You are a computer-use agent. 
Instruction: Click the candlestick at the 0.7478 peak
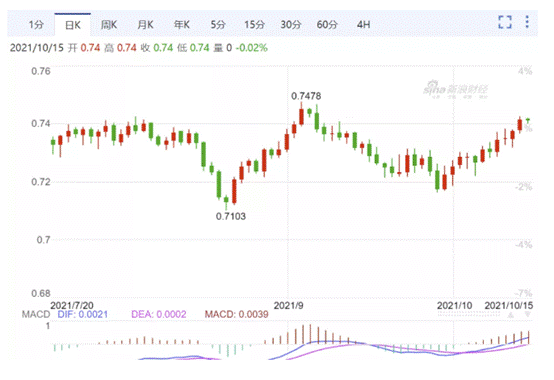pyautogui.click(x=301, y=115)
